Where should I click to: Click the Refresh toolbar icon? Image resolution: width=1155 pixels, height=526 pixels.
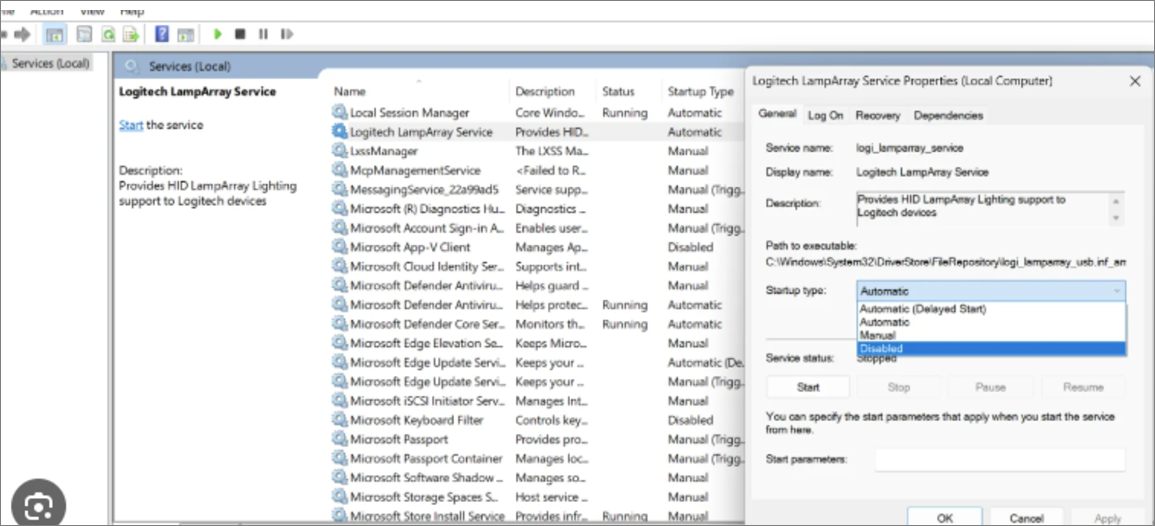coord(107,34)
